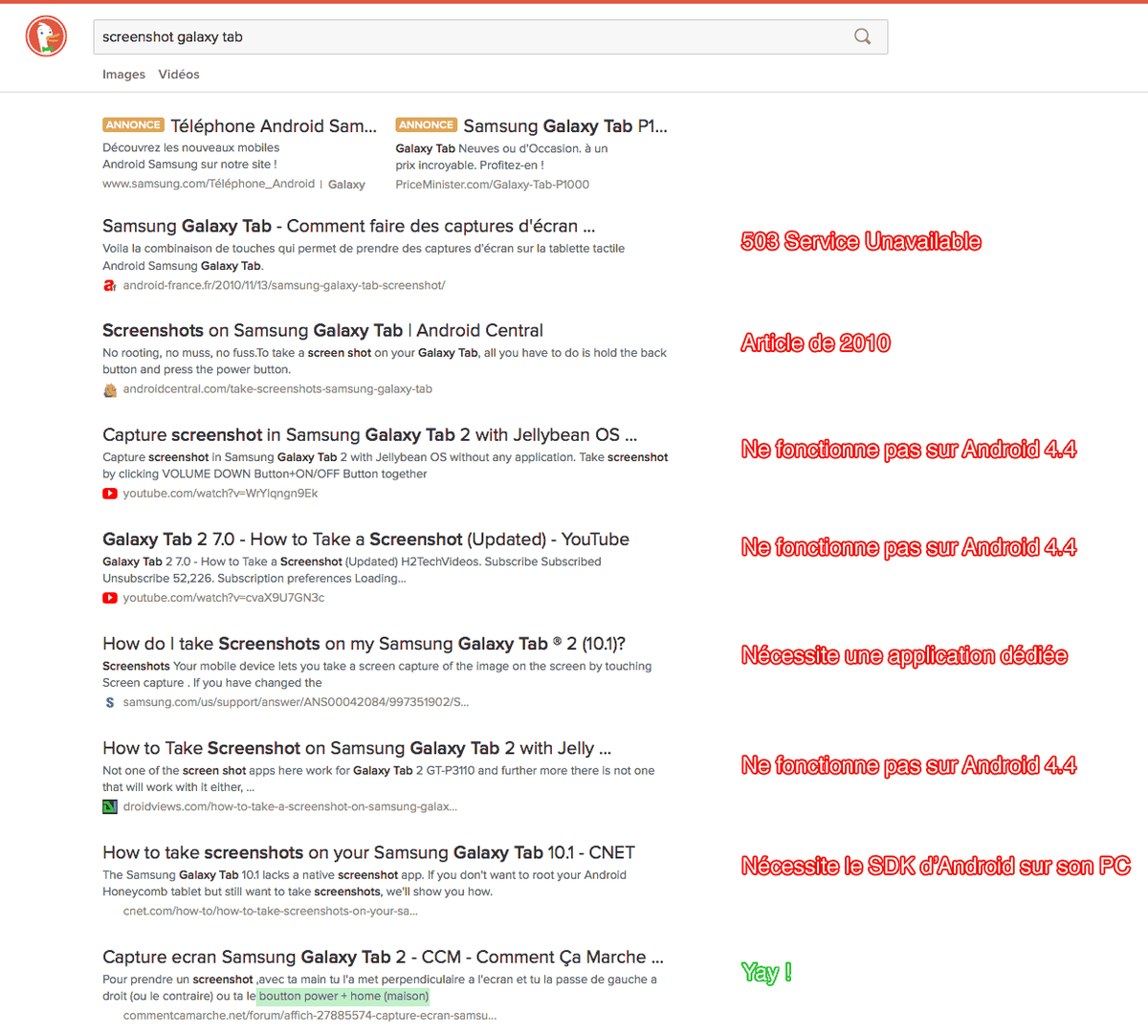This screenshot has height=1036, width=1148.
Task: Click the commentcamarche.net result URL
Action: click(309, 1015)
